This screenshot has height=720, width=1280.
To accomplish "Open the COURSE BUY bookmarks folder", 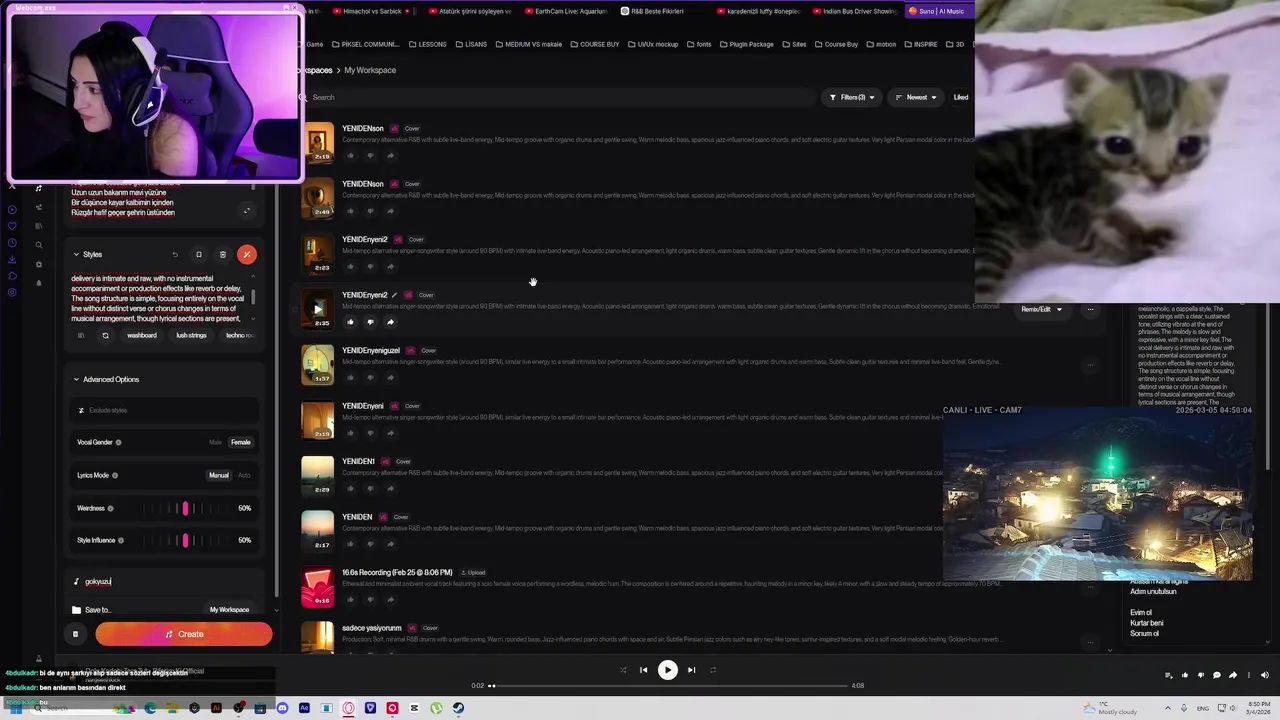I will click(x=594, y=44).
